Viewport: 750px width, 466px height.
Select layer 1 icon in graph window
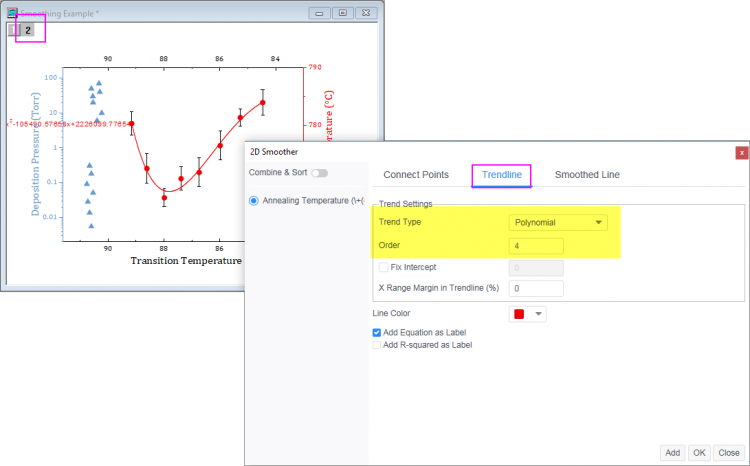tap(12, 30)
